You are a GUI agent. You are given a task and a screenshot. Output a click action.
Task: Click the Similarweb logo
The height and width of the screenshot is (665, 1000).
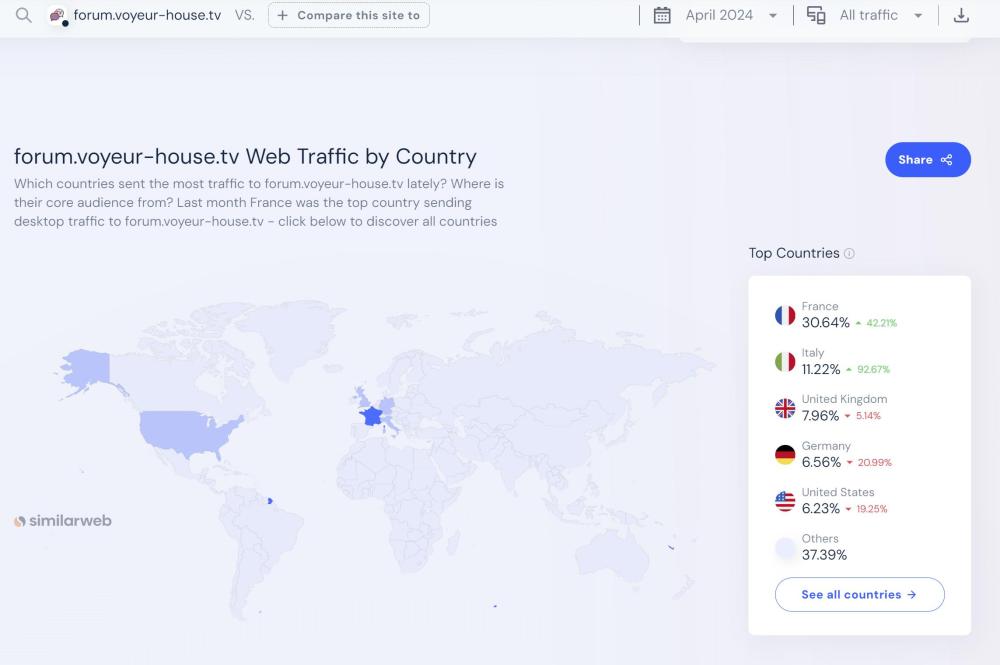(63, 521)
